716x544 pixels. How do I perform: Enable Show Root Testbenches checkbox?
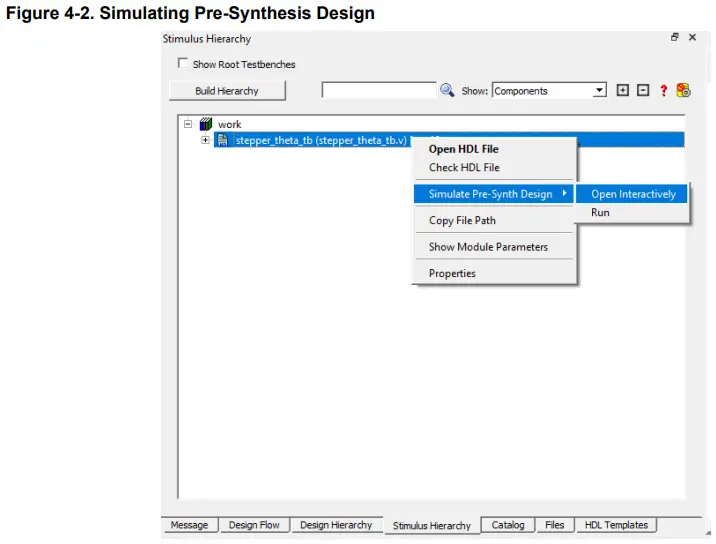(183, 63)
